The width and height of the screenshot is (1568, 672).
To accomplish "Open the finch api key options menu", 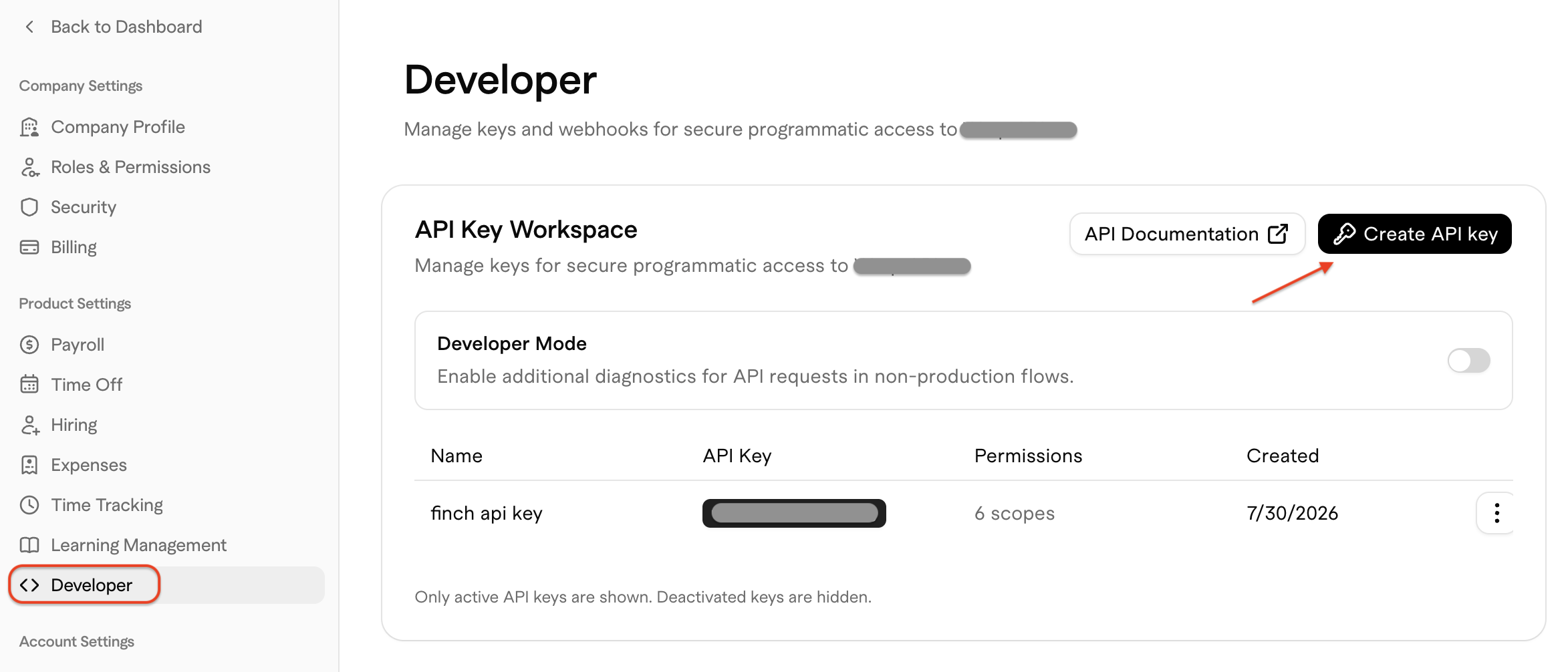I will (1496, 513).
